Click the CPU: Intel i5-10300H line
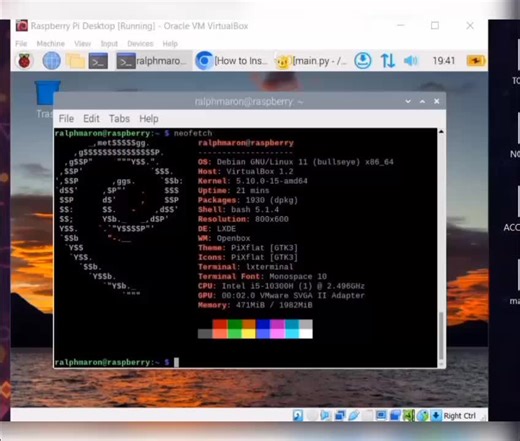This screenshot has width=520, height=441. (281, 286)
